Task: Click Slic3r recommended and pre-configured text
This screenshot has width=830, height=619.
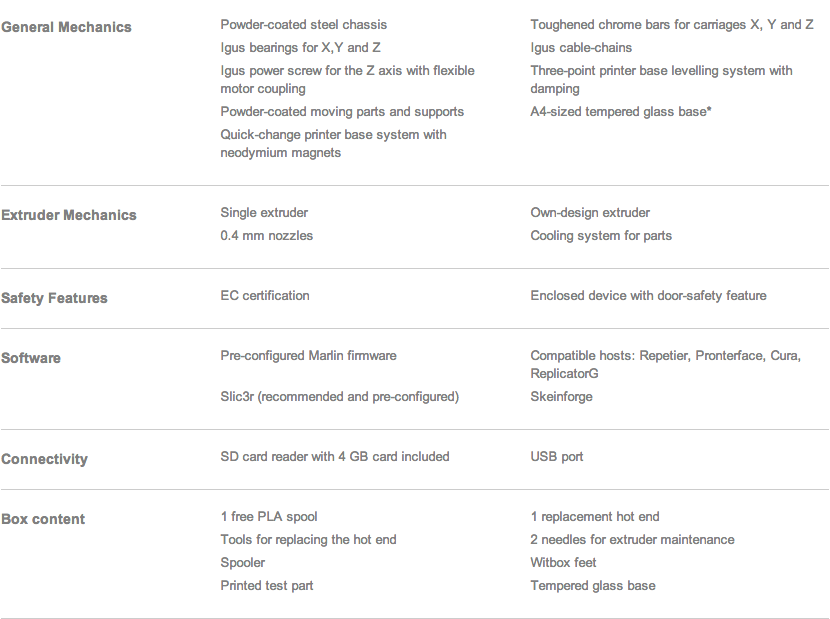Action: click(x=339, y=397)
